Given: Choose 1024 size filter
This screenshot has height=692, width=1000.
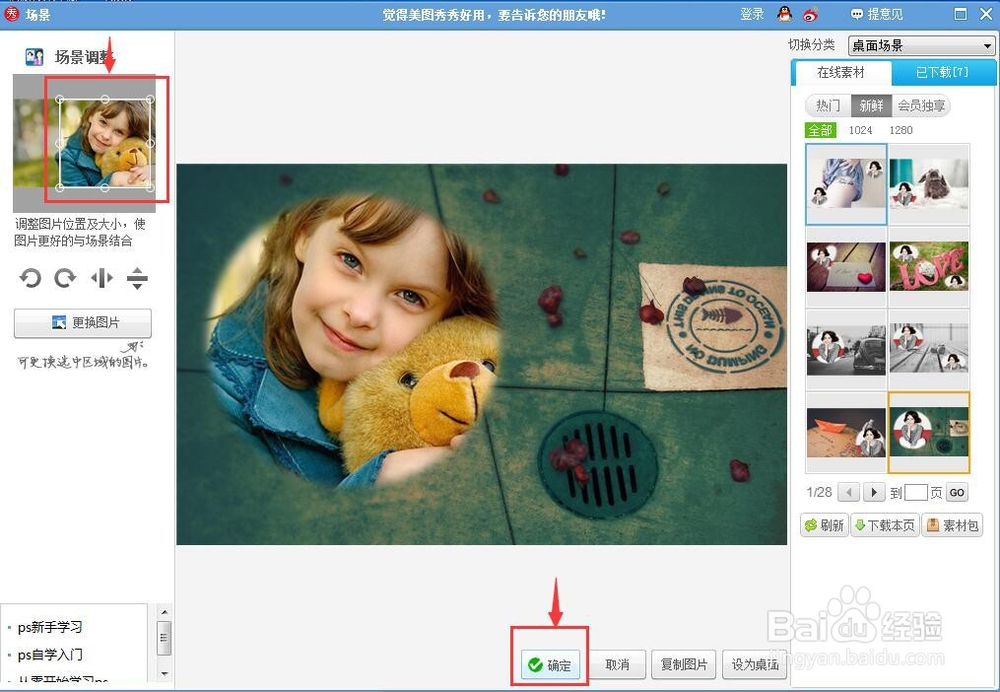Looking at the screenshot, I should 860,130.
